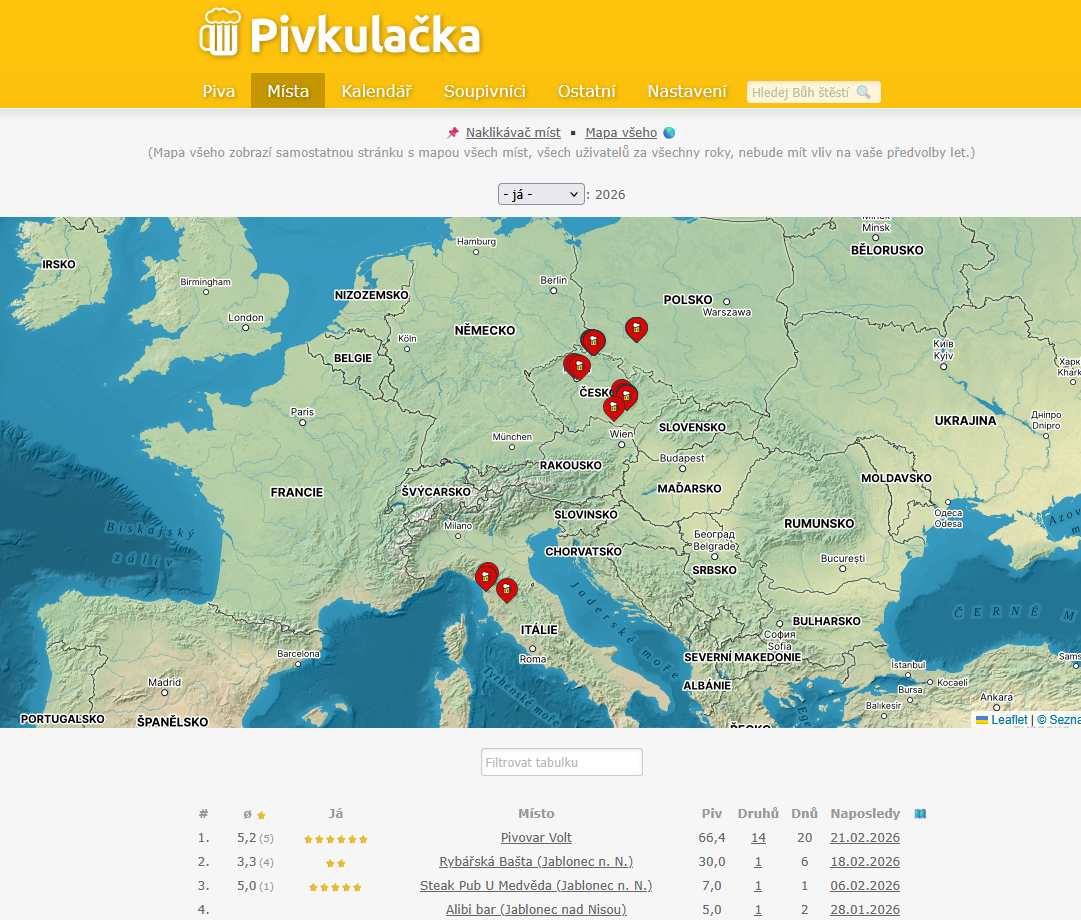Open the '- já -' user dropdown
This screenshot has height=920, width=1081.
pos(541,193)
